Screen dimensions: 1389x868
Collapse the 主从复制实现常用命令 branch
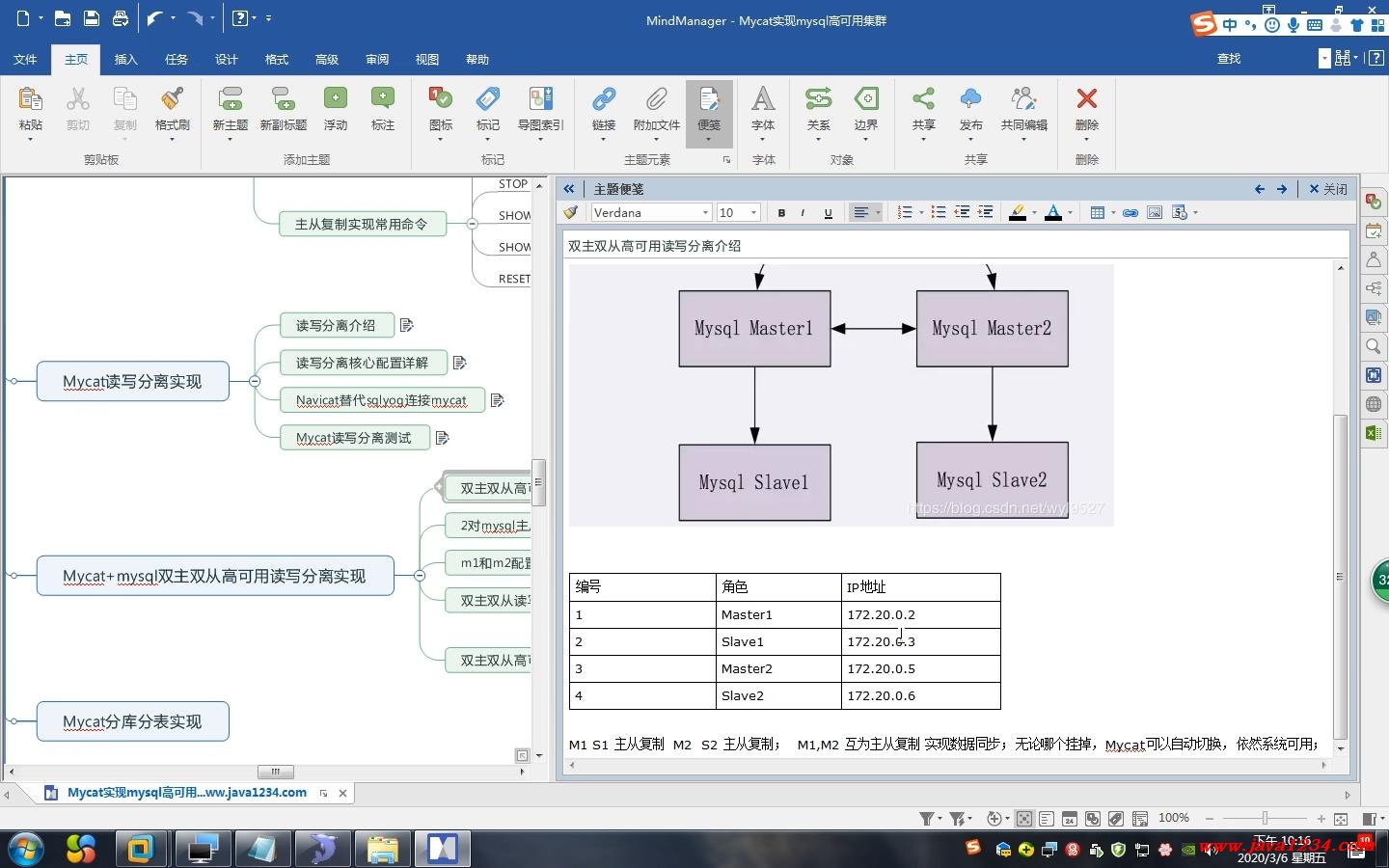472,224
